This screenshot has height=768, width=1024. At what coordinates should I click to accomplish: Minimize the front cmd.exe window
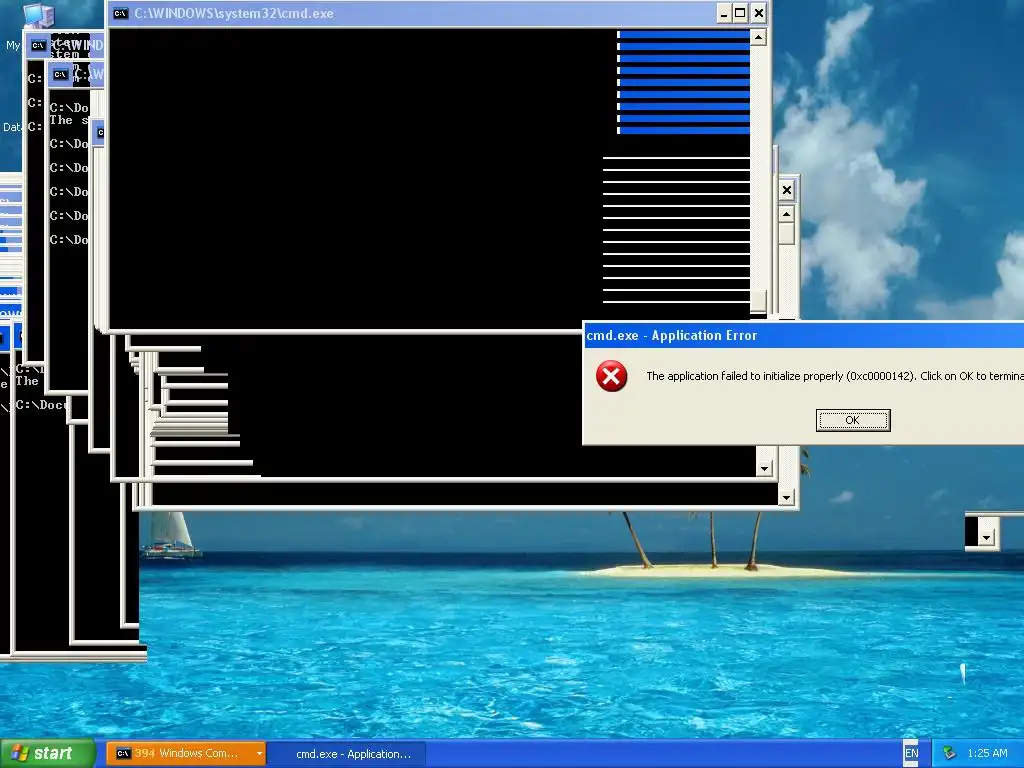pos(723,13)
